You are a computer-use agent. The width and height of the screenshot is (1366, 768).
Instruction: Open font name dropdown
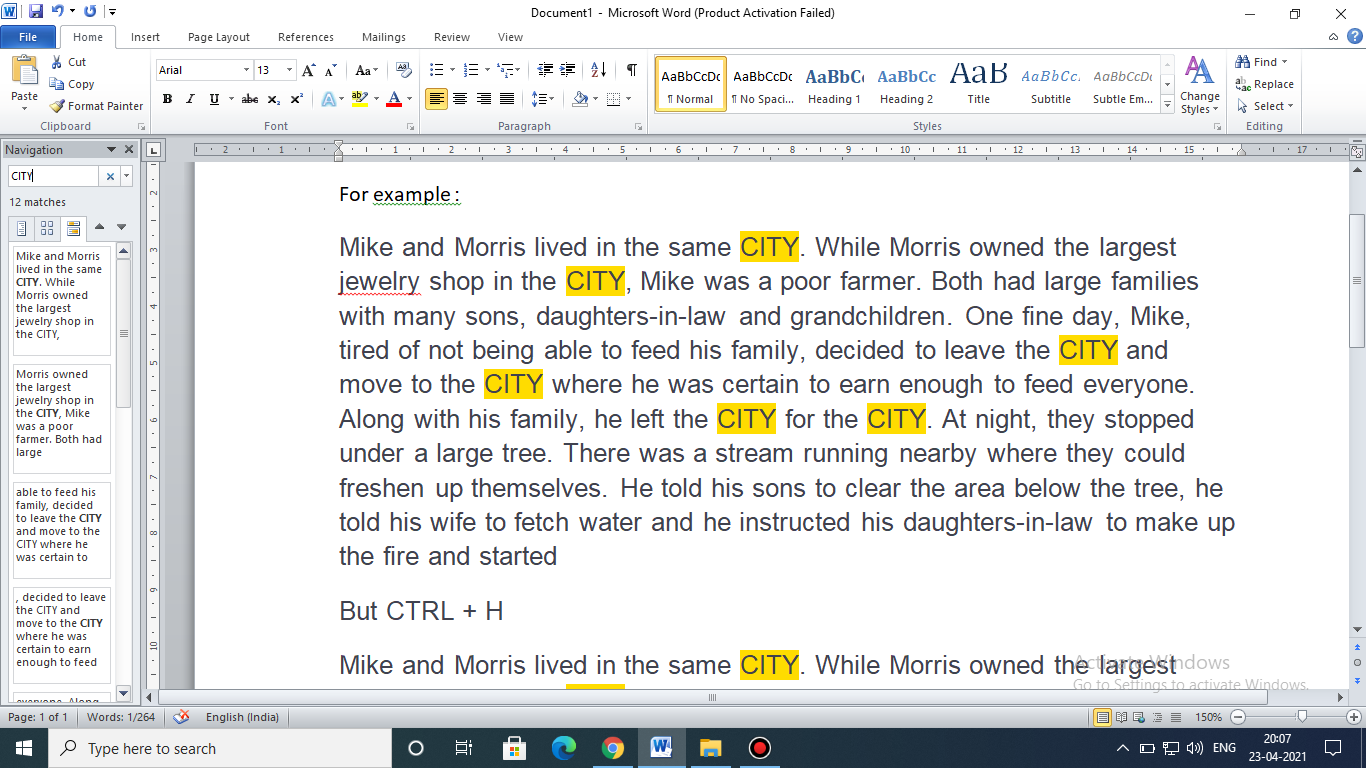246,70
